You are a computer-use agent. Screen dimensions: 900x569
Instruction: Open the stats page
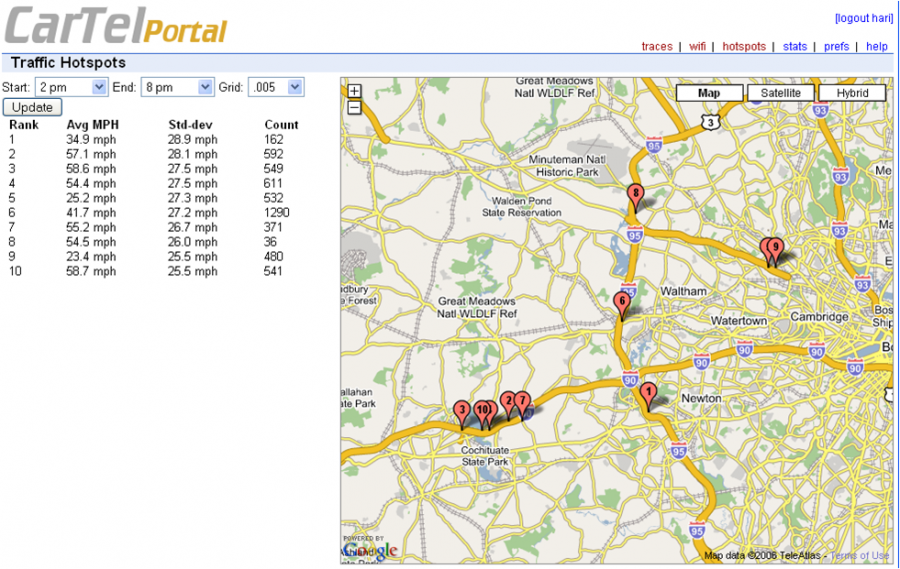point(795,47)
